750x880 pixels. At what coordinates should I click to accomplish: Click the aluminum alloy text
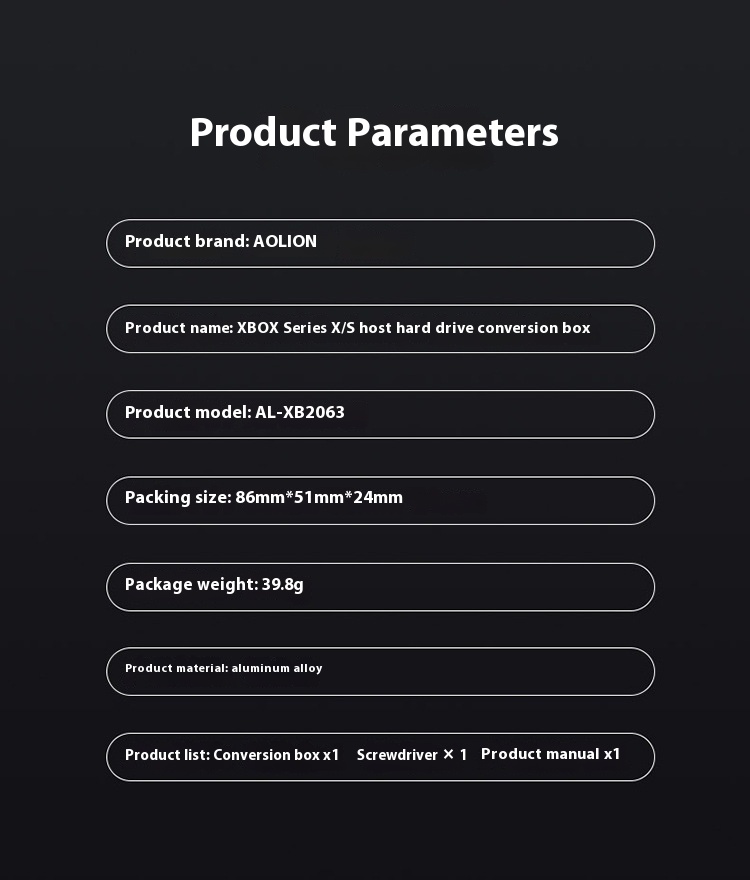(x=277, y=668)
